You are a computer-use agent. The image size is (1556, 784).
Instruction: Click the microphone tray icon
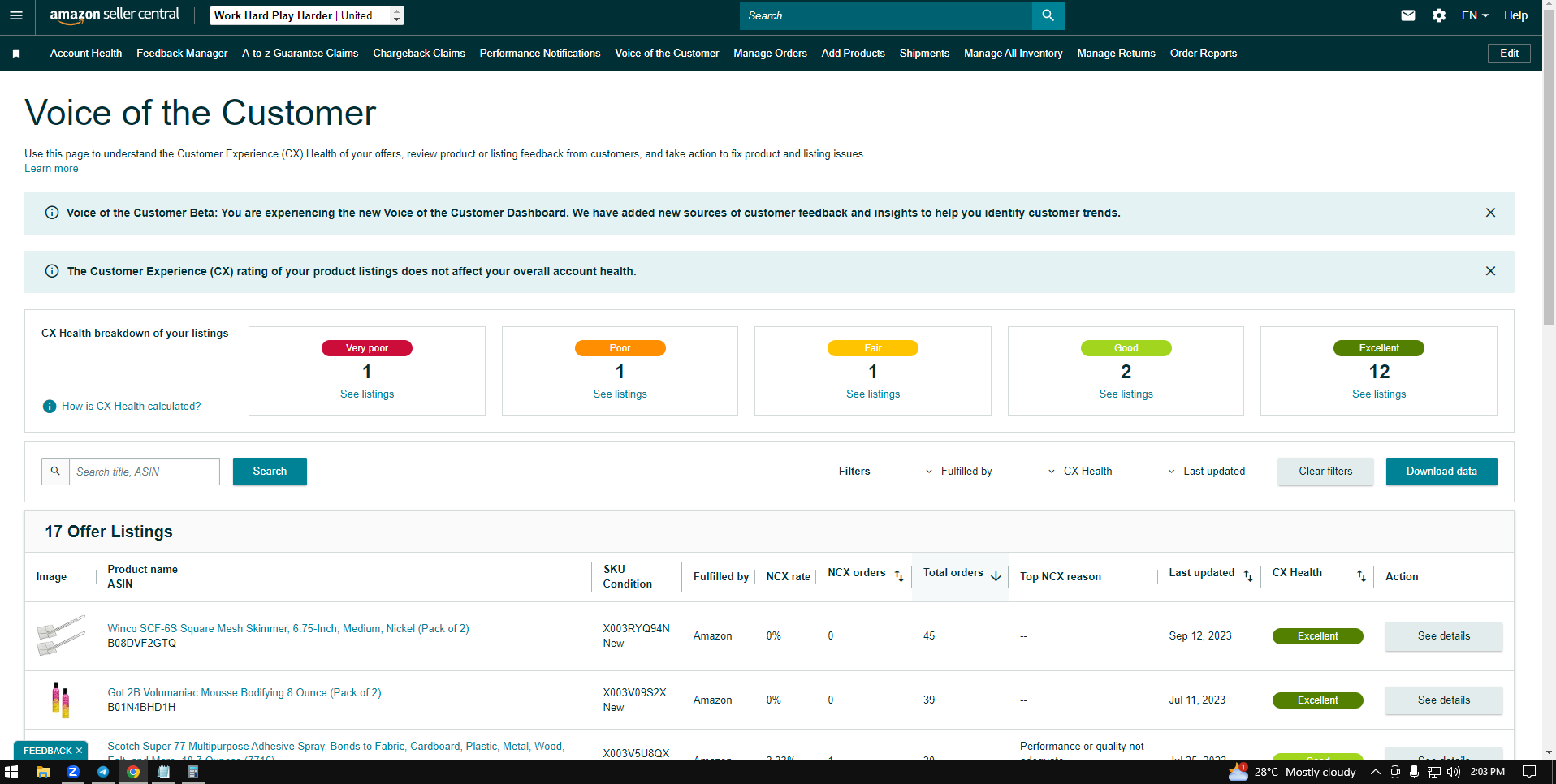[x=1415, y=772]
